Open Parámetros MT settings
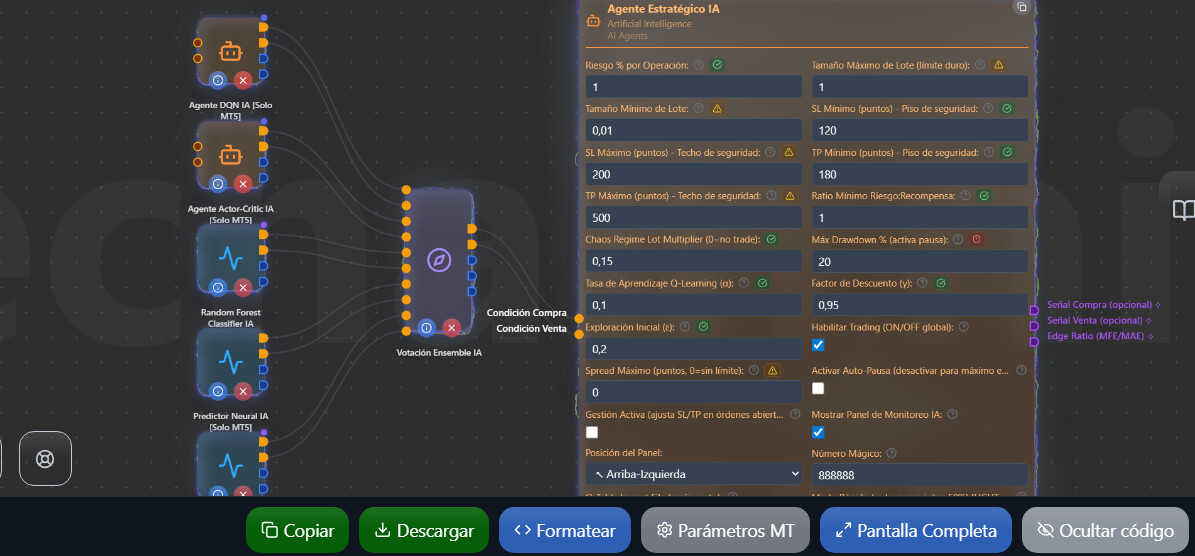This screenshot has height=556, width=1195. (725, 531)
